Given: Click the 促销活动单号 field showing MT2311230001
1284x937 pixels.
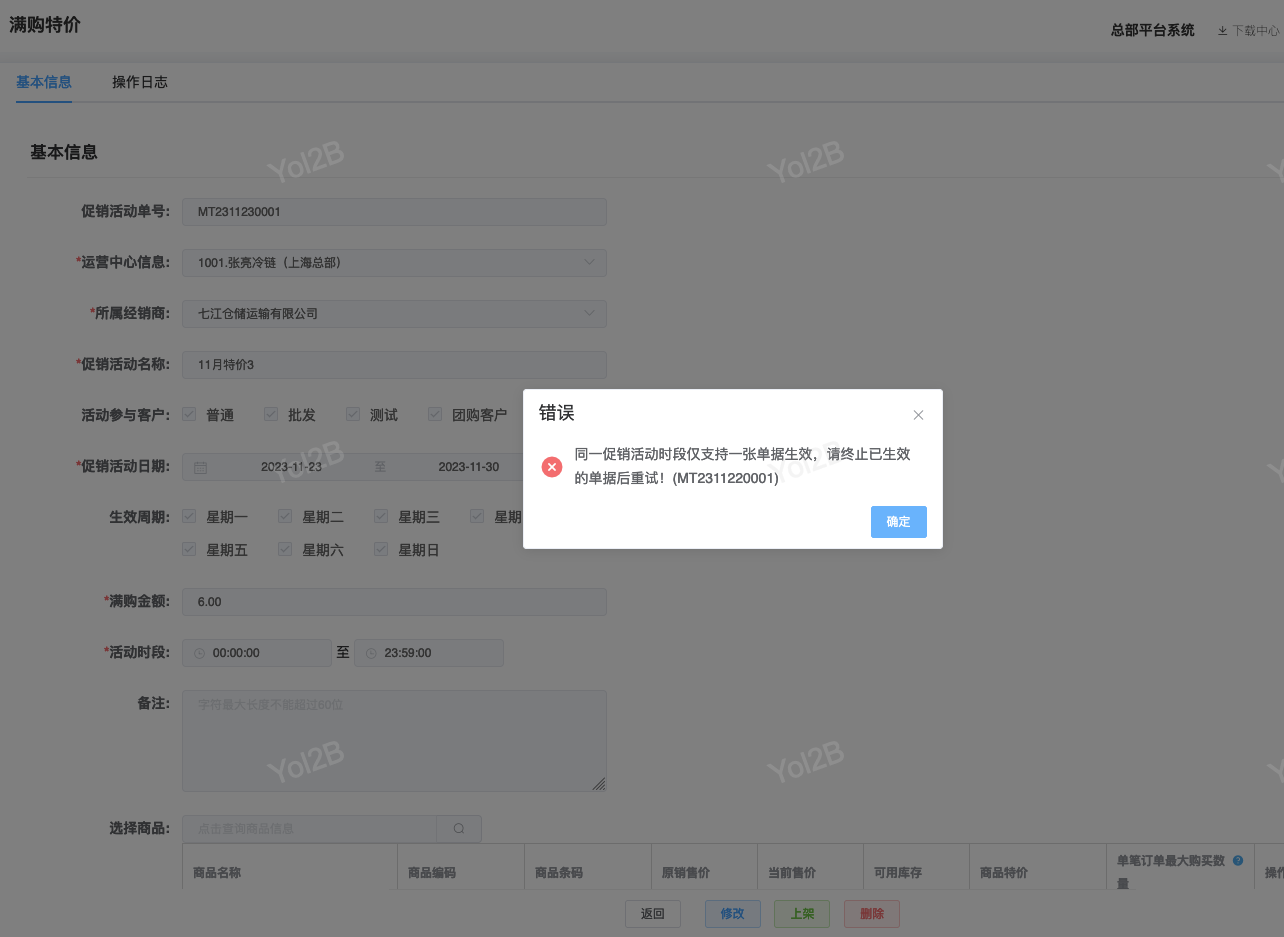Looking at the screenshot, I should pyautogui.click(x=394, y=212).
